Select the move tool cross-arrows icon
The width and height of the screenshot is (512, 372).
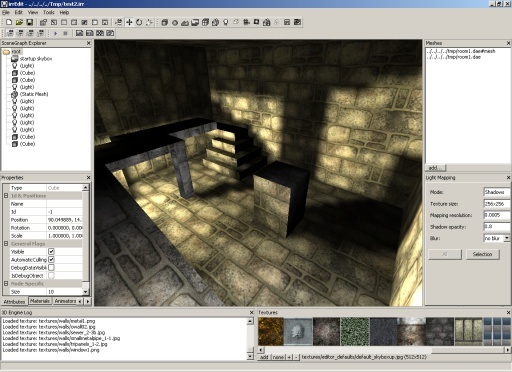[129, 22]
